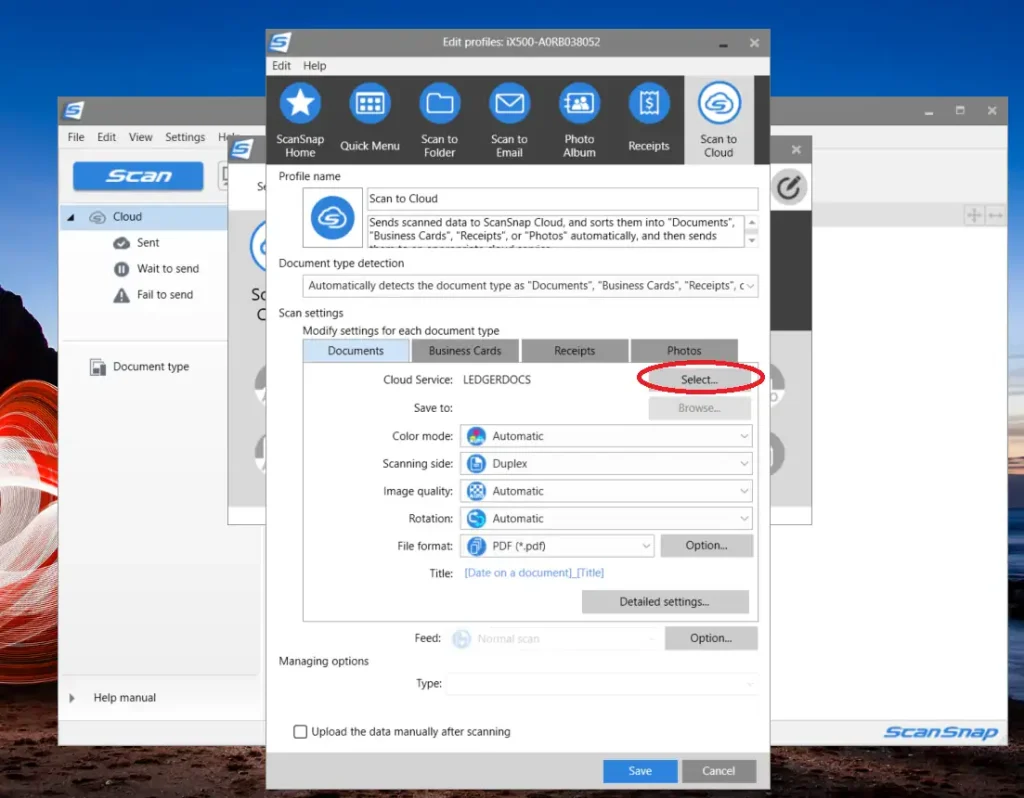Click the move arrows icon in main window

pyautogui.click(x=974, y=215)
